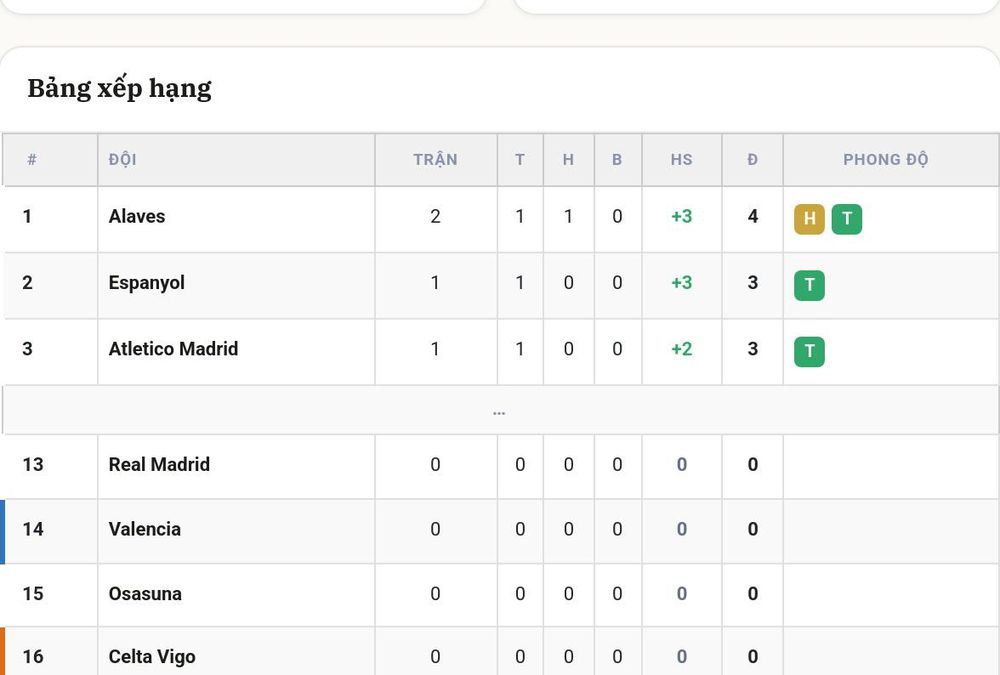Select Valencia in the standings
This screenshot has height=675, width=1000.
(x=145, y=529)
